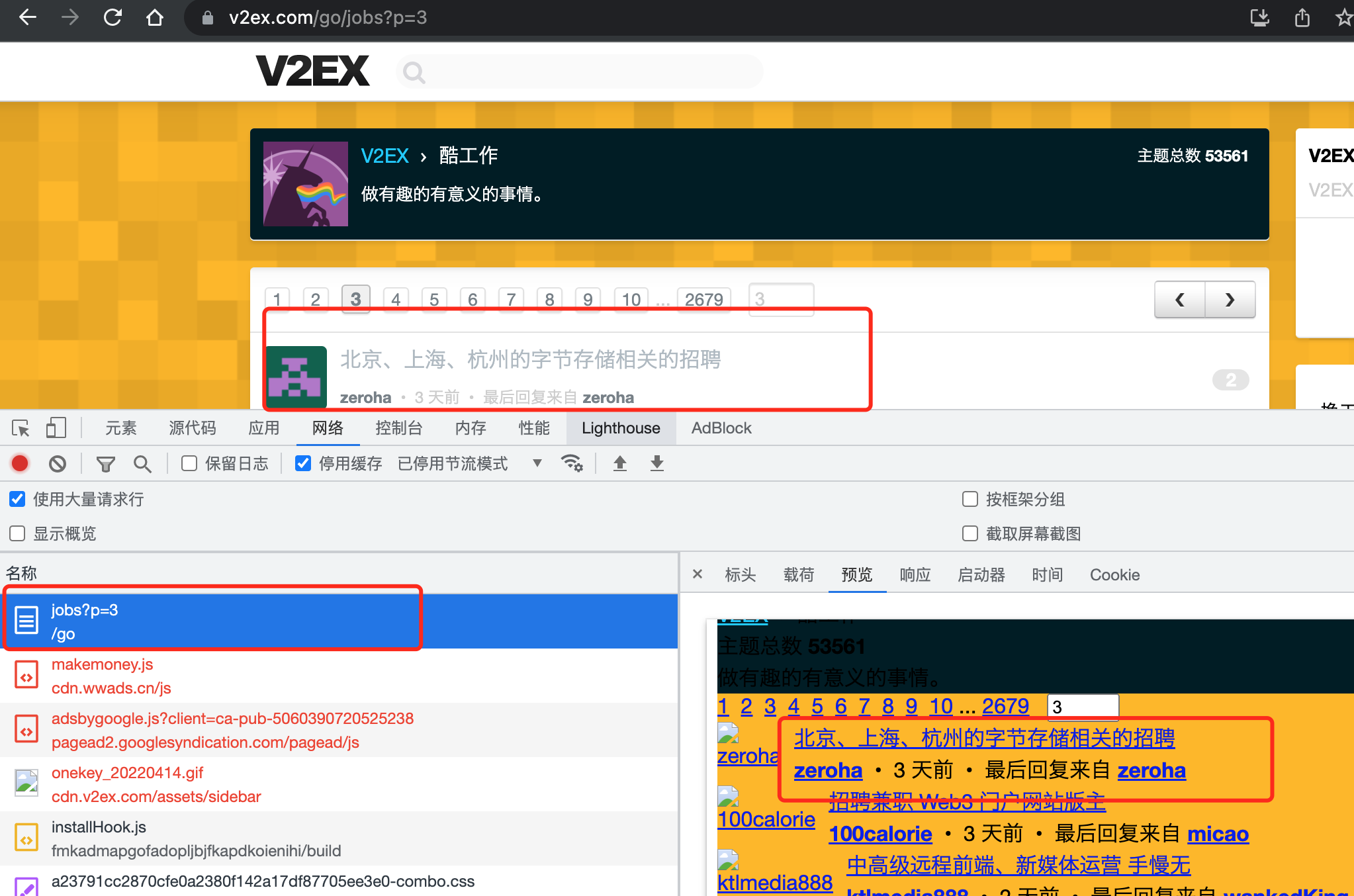Click the browser forward arrow
The height and width of the screenshot is (896, 1354).
pyautogui.click(x=69, y=17)
